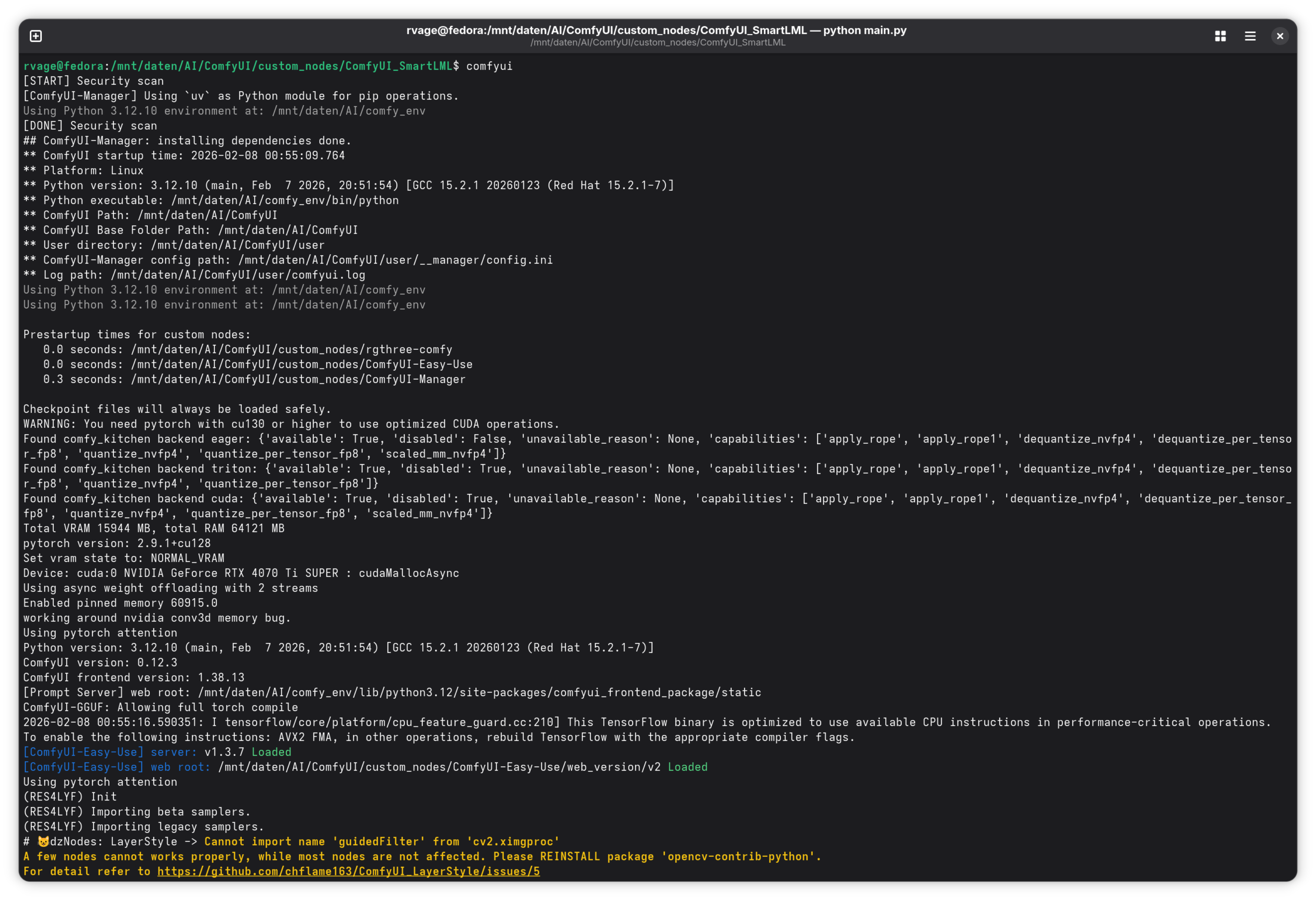
Task: Click the ComfyUI frontend version 1.38.13 line
Action: (134, 677)
